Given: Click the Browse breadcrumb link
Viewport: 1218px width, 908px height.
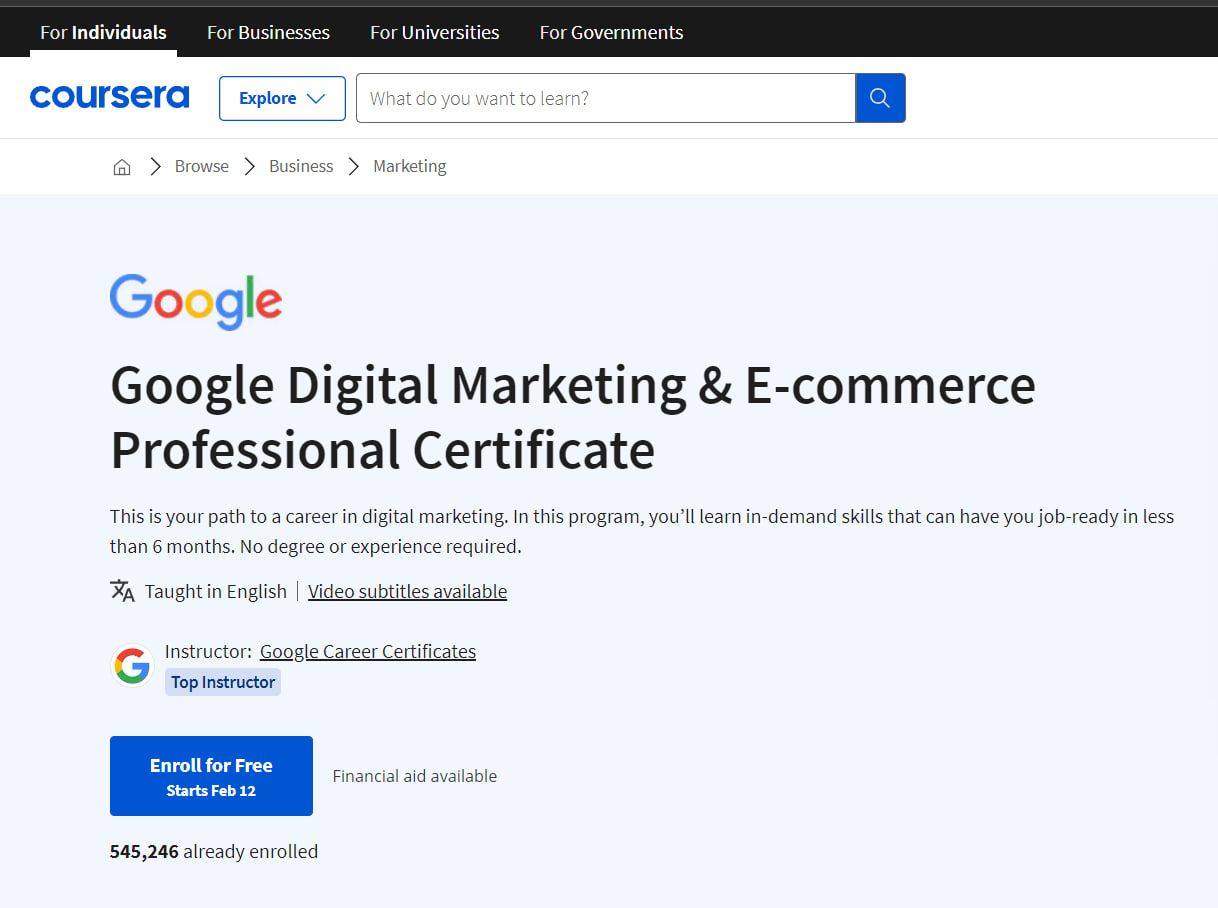Looking at the screenshot, I should point(202,166).
